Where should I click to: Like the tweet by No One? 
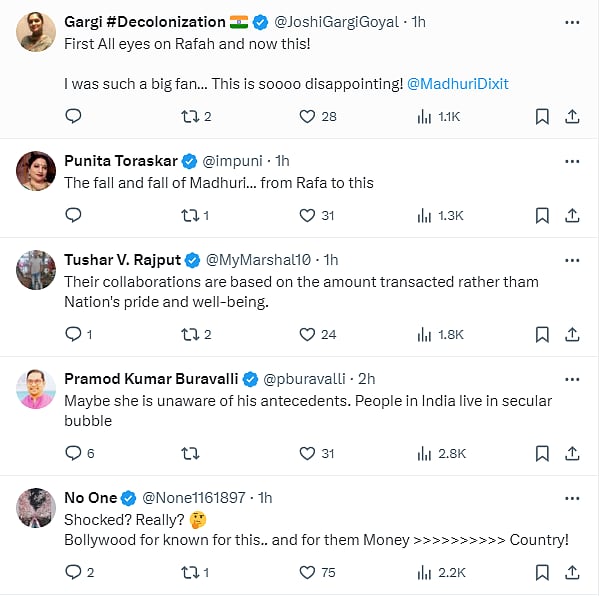308,572
